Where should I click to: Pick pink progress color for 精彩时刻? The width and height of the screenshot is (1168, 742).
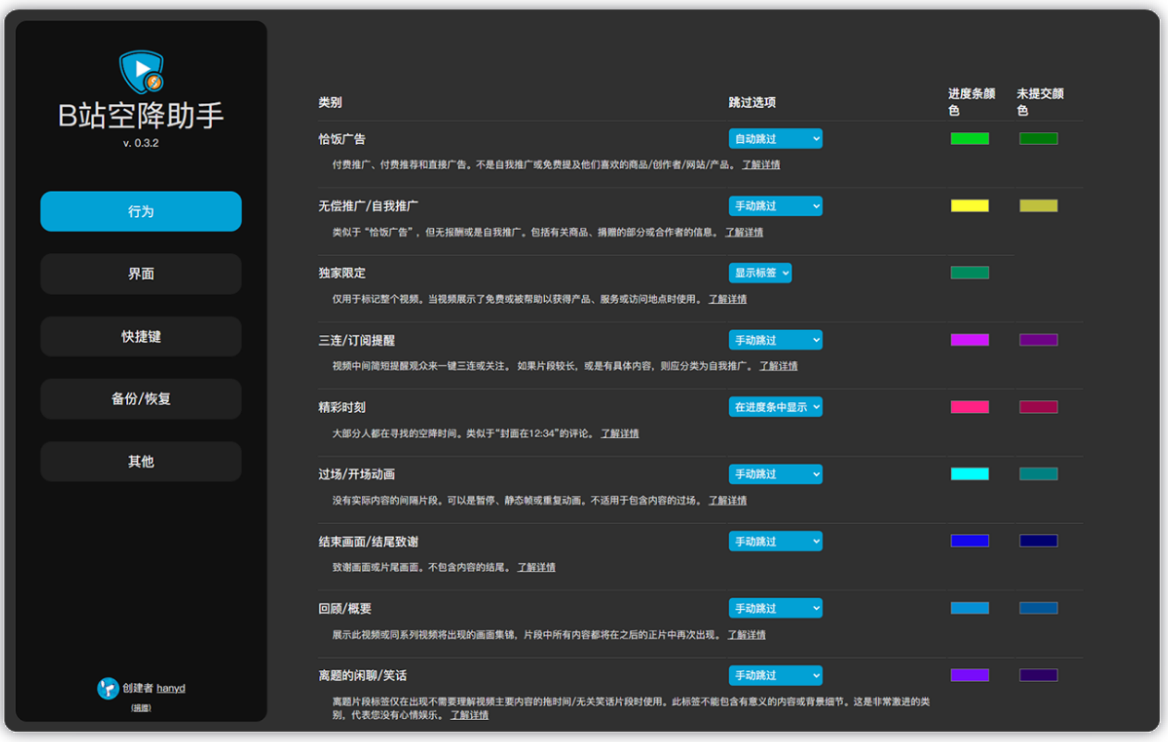coord(970,407)
